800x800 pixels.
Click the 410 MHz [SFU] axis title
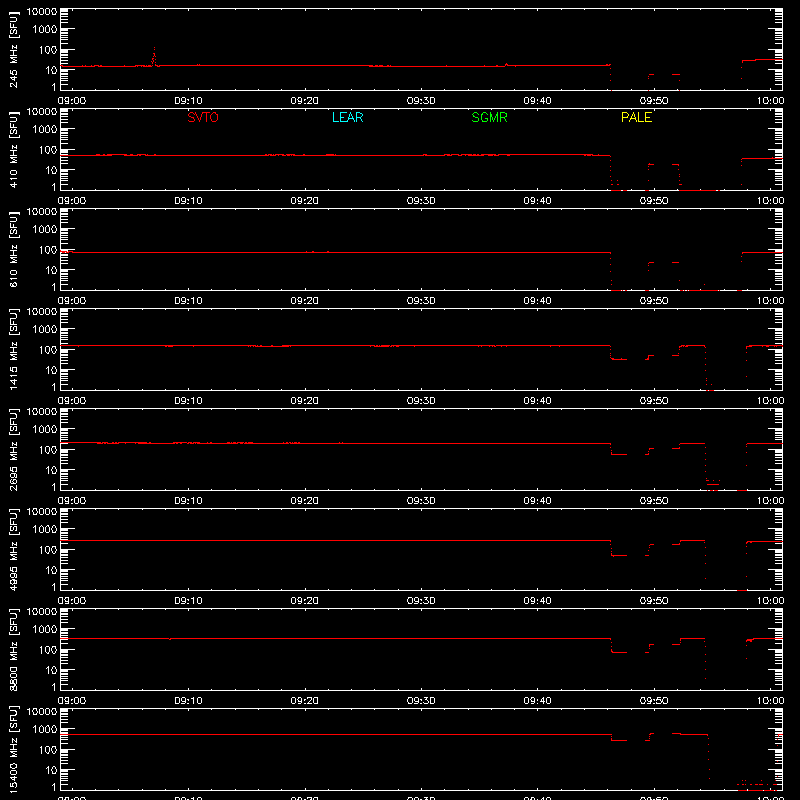pos(14,149)
